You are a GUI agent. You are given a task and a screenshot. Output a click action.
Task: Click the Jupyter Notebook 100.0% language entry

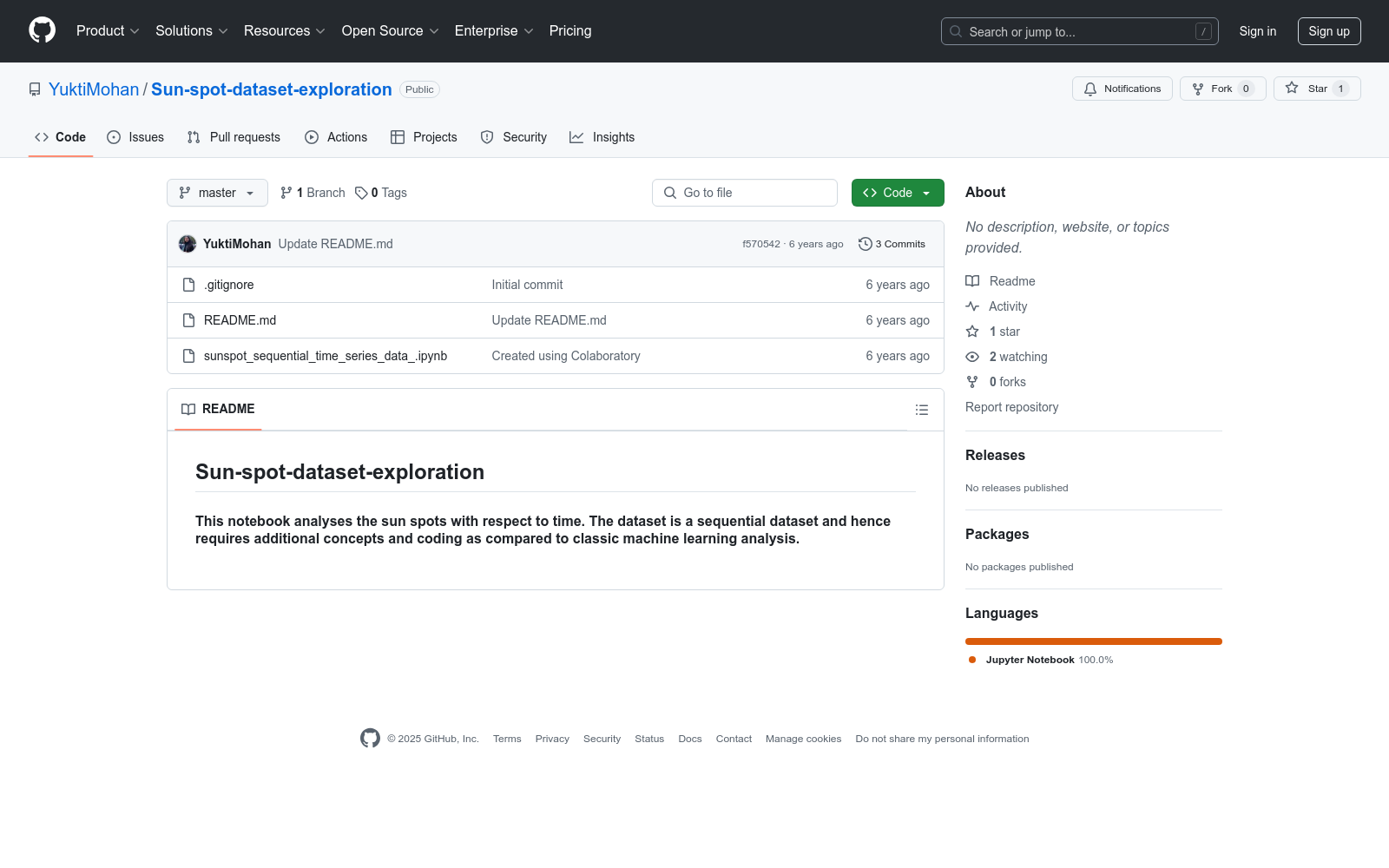(x=1041, y=660)
